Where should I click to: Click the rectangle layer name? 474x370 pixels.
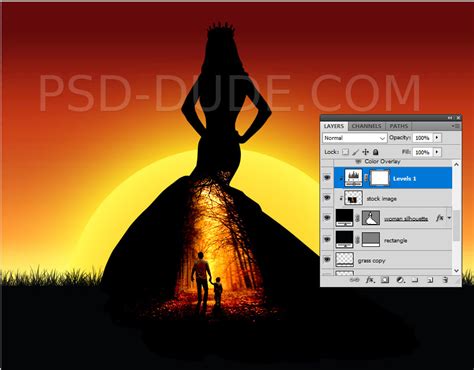396,240
